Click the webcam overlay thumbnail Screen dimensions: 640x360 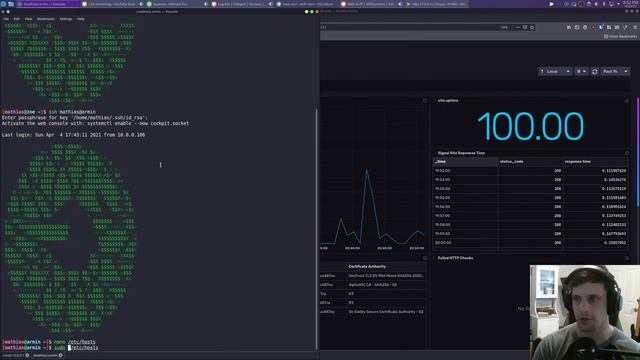584,312
